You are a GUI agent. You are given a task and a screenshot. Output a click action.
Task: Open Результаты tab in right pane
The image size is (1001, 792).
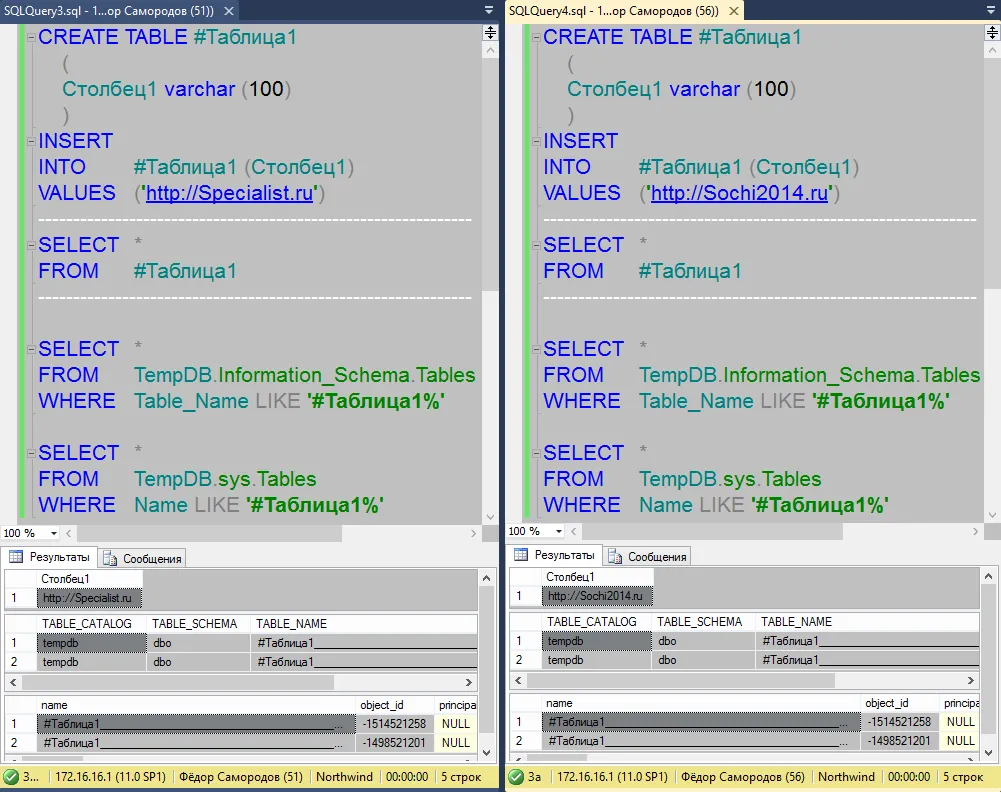(x=555, y=555)
